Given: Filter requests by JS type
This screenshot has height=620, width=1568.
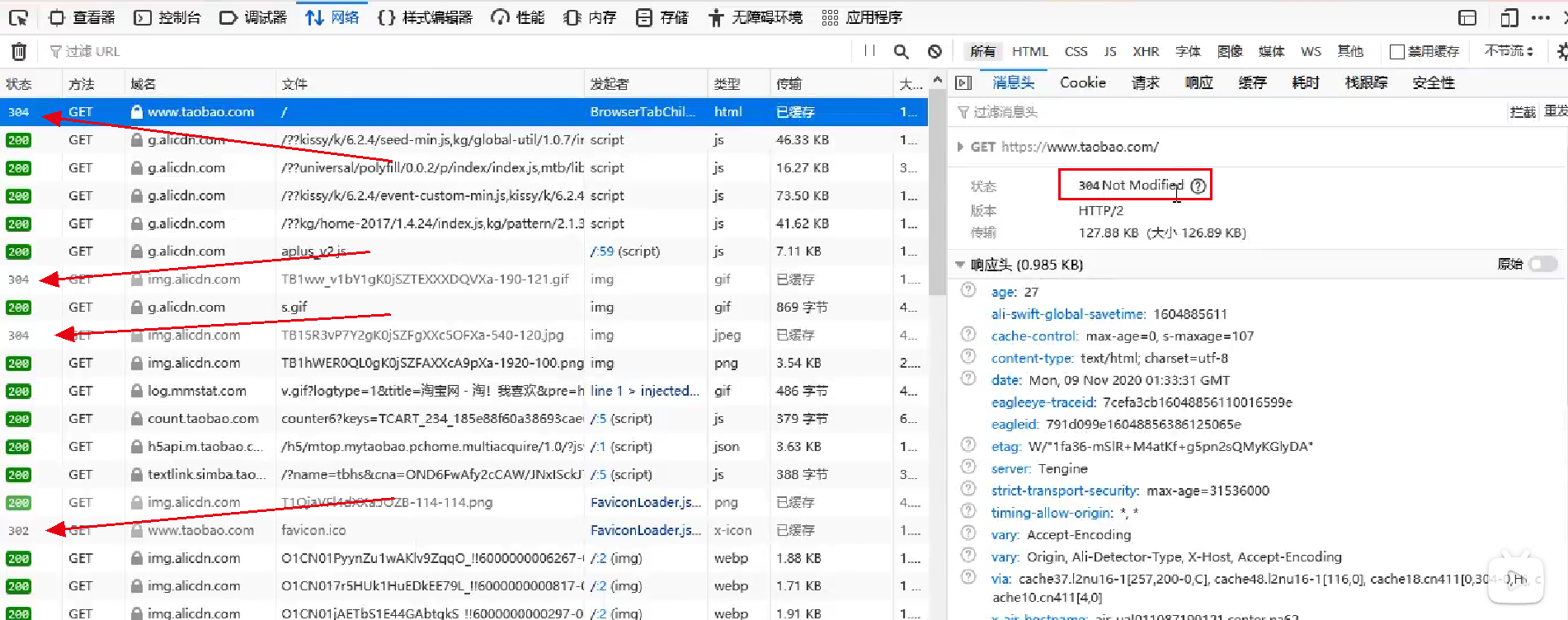Looking at the screenshot, I should tap(1110, 51).
